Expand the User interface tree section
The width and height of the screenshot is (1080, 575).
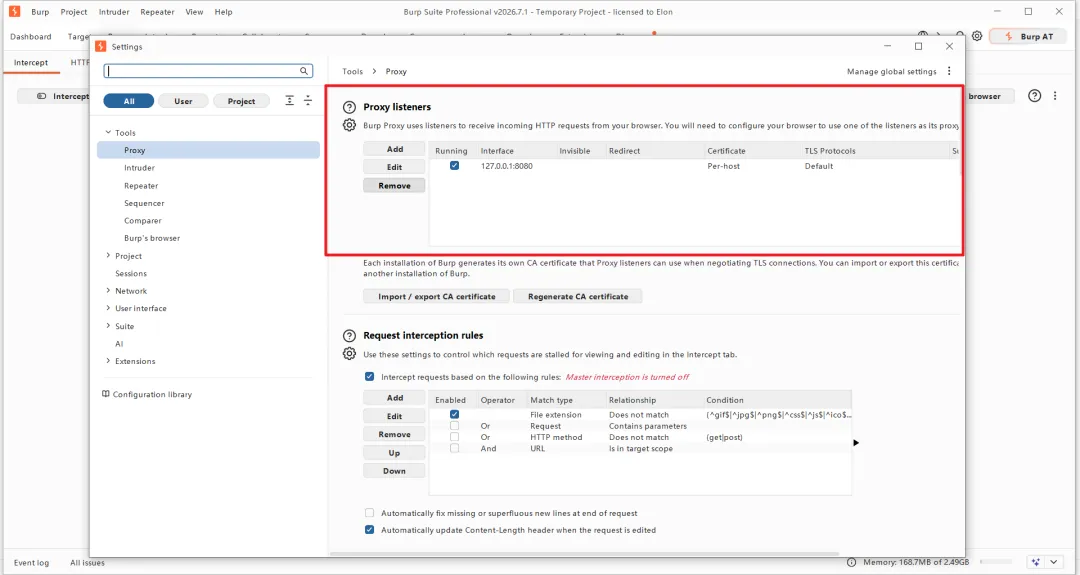[108, 308]
